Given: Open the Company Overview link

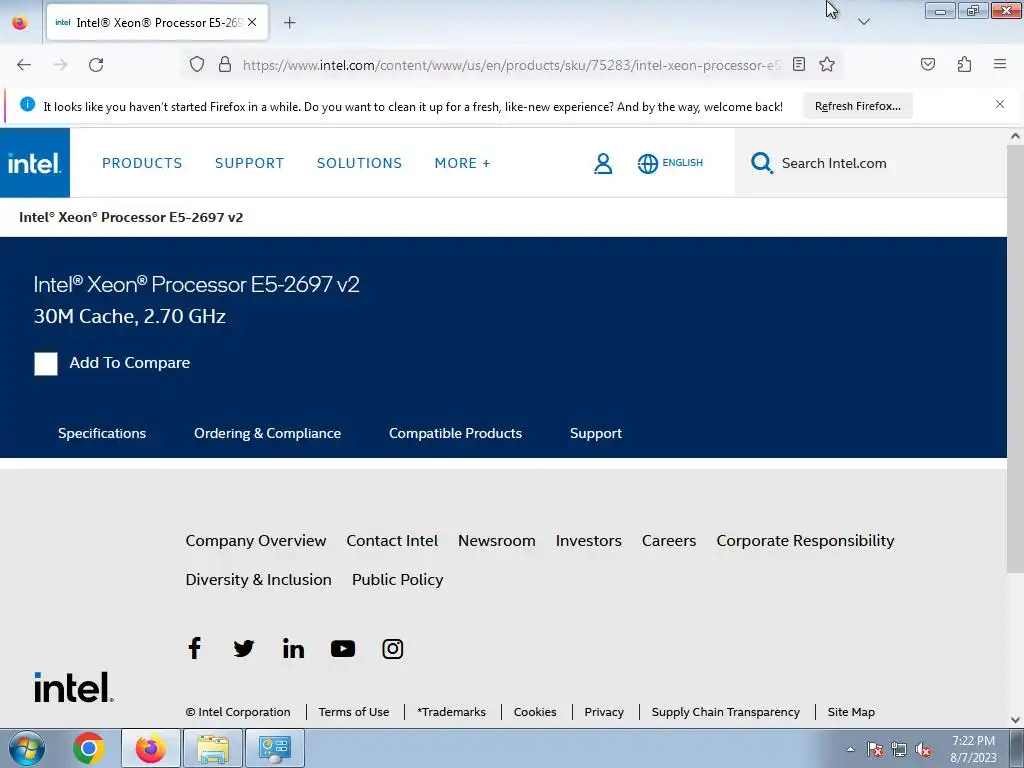Looking at the screenshot, I should coord(255,541).
